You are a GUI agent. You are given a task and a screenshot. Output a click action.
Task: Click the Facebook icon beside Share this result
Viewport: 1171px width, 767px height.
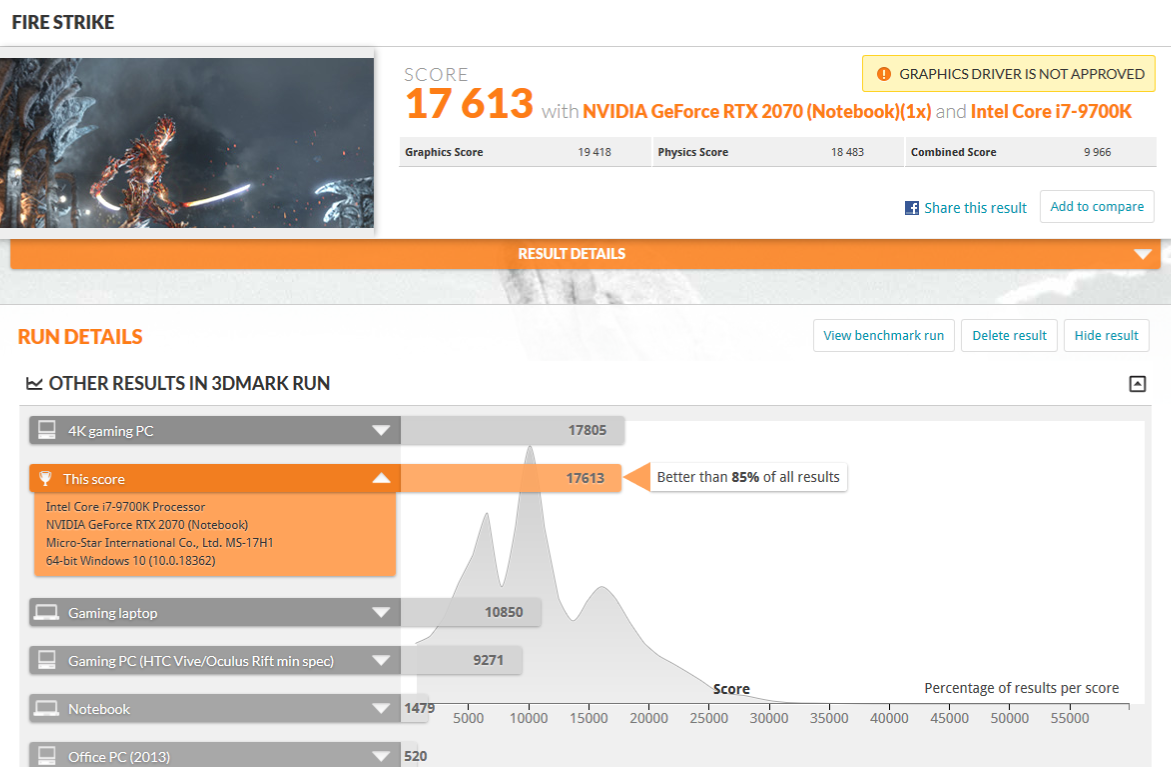(911, 208)
